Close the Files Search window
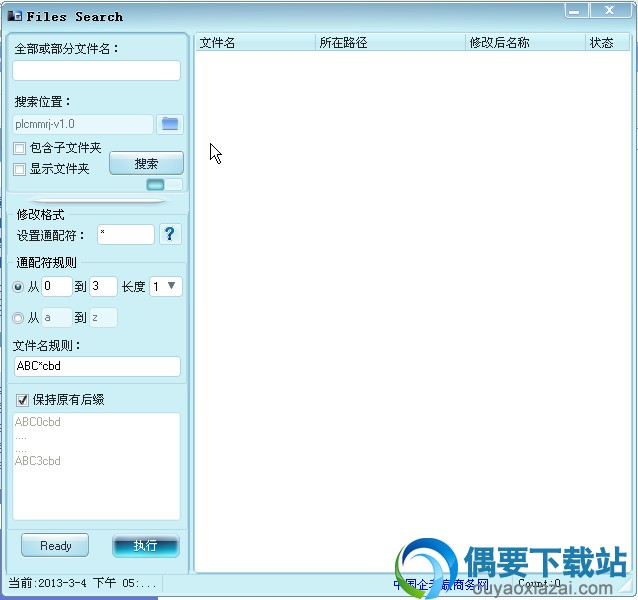Viewport: 638px width, 600px height. tap(610, 11)
